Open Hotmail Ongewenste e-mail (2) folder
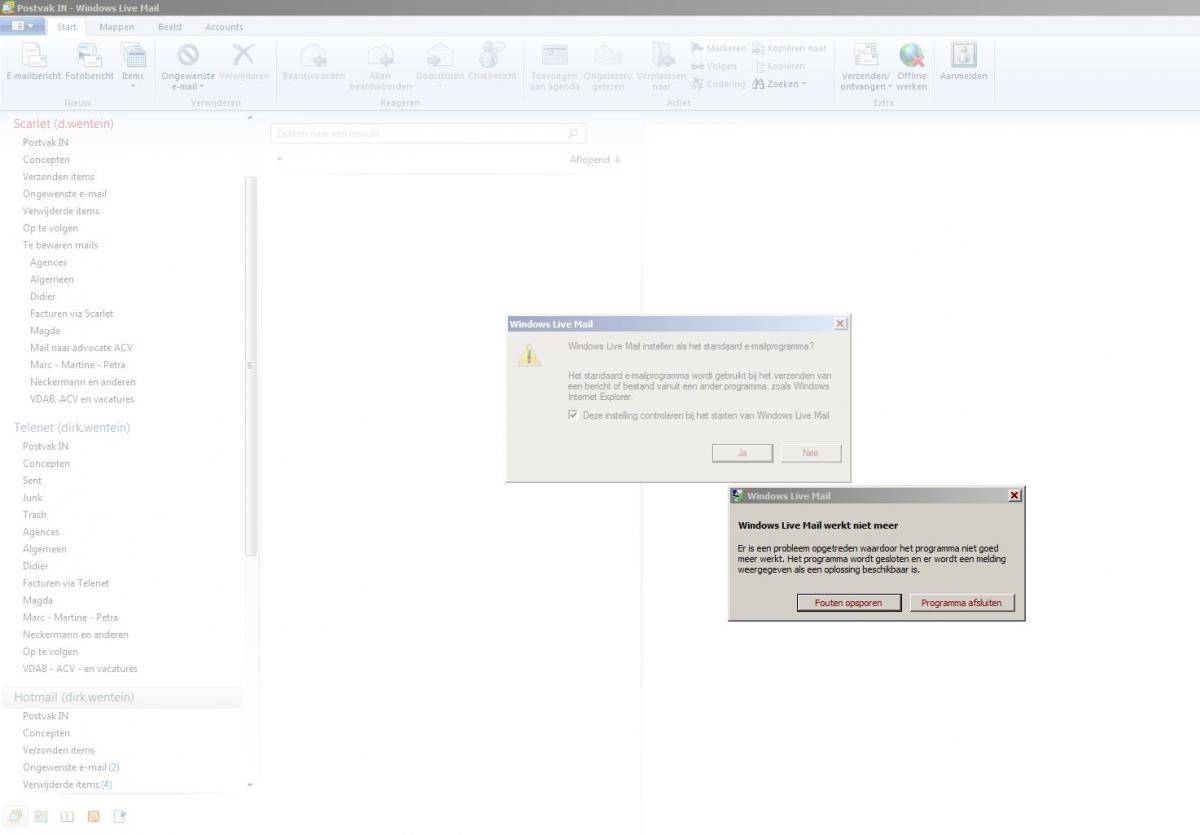 pos(71,767)
